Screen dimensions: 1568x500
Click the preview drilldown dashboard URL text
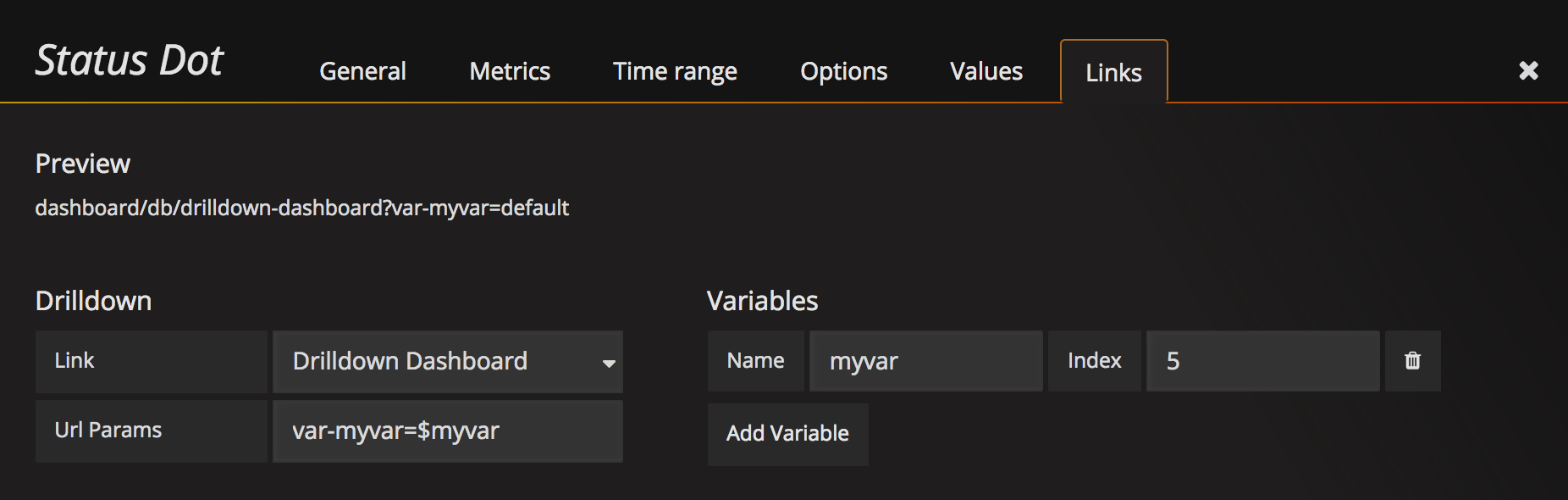pyautogui.click(x=301, y=208)
